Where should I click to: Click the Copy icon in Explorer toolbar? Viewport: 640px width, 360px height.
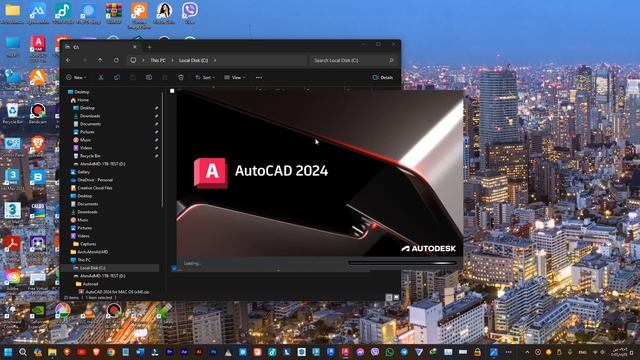pyautogui.click(x=117, y=77)
